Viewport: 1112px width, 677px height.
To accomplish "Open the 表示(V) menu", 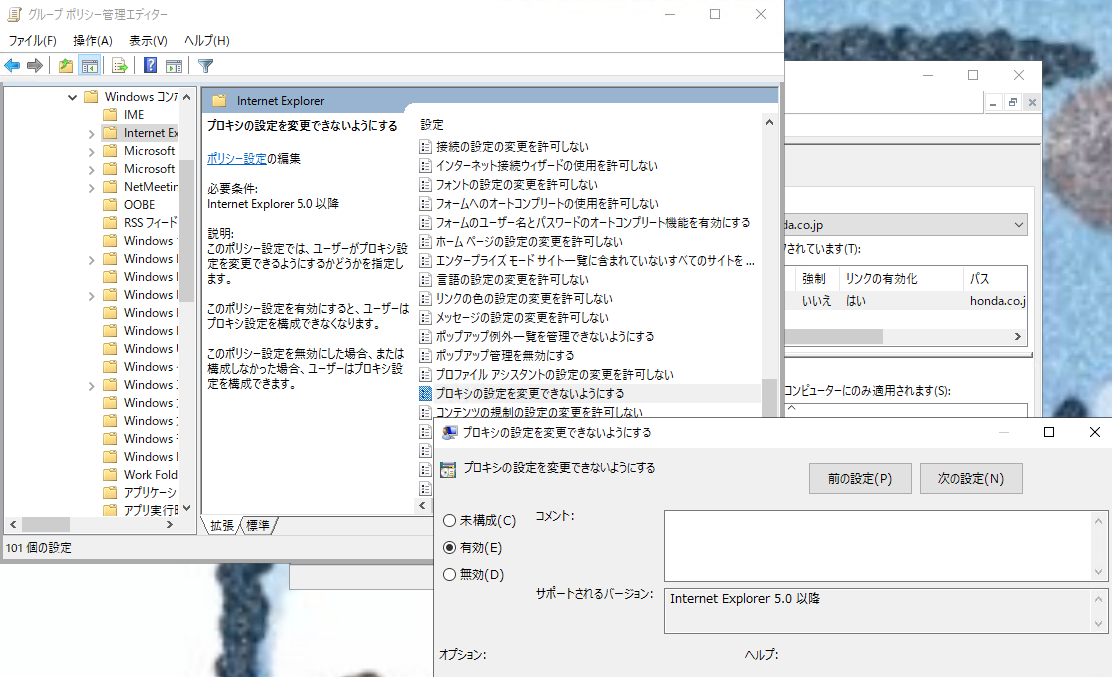I will tap(147, 40).
